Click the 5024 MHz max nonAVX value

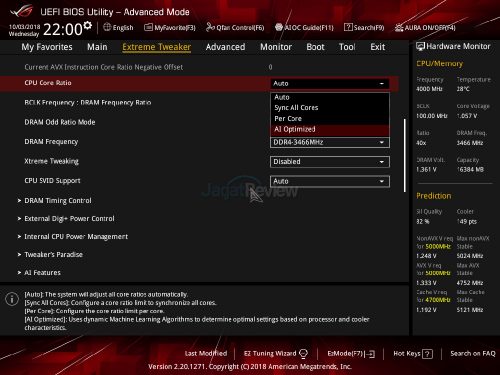point(470,256)
